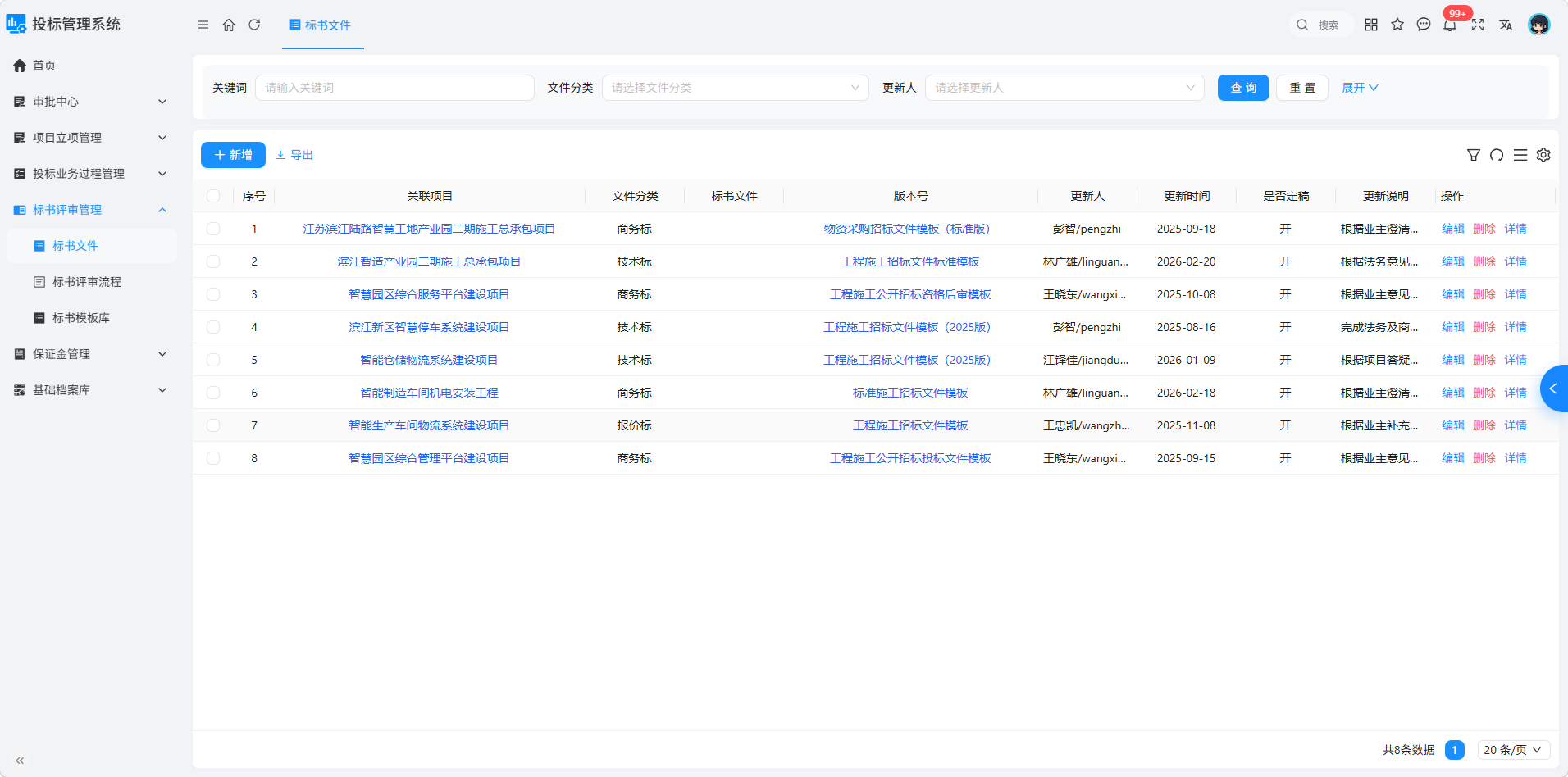
Task: Click the 重置 reset button
Action: tap(1302, 88)
